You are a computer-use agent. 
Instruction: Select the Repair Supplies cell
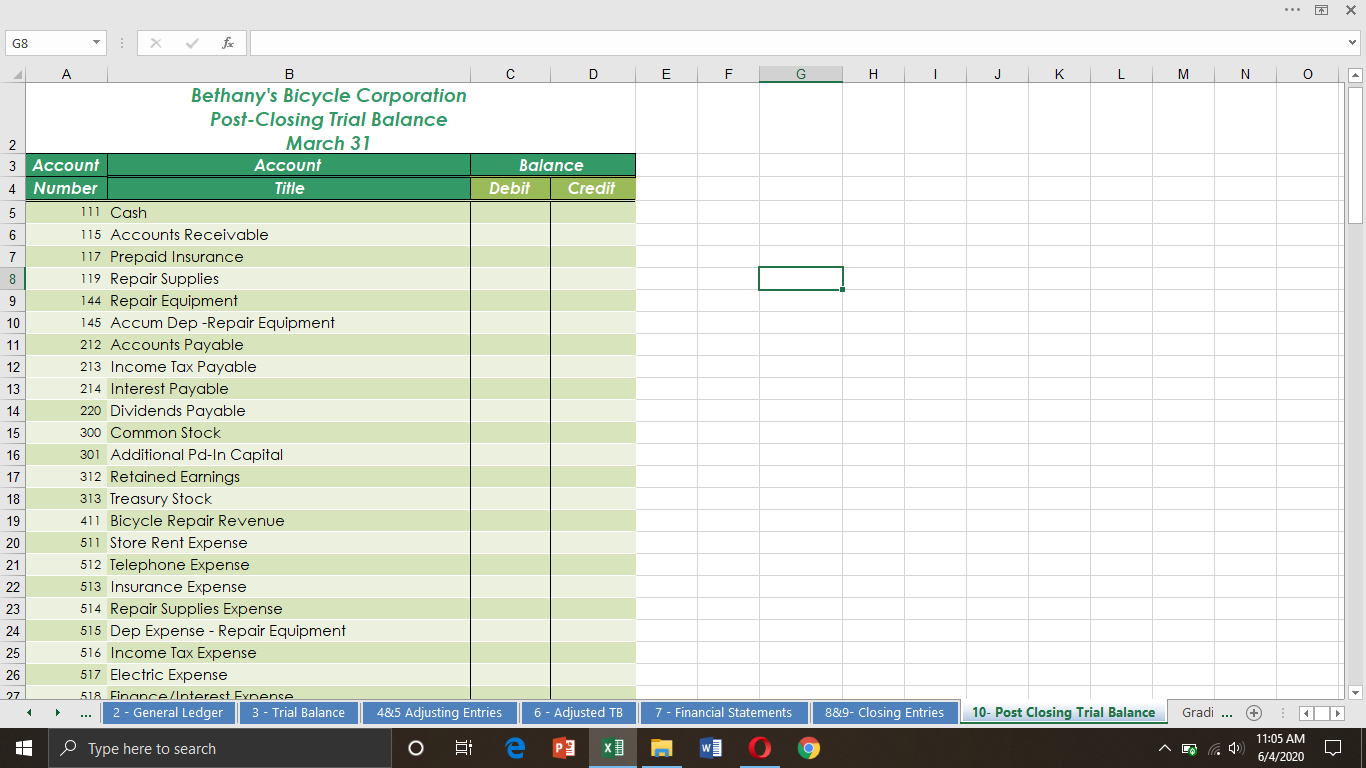[x=289, y=278]
